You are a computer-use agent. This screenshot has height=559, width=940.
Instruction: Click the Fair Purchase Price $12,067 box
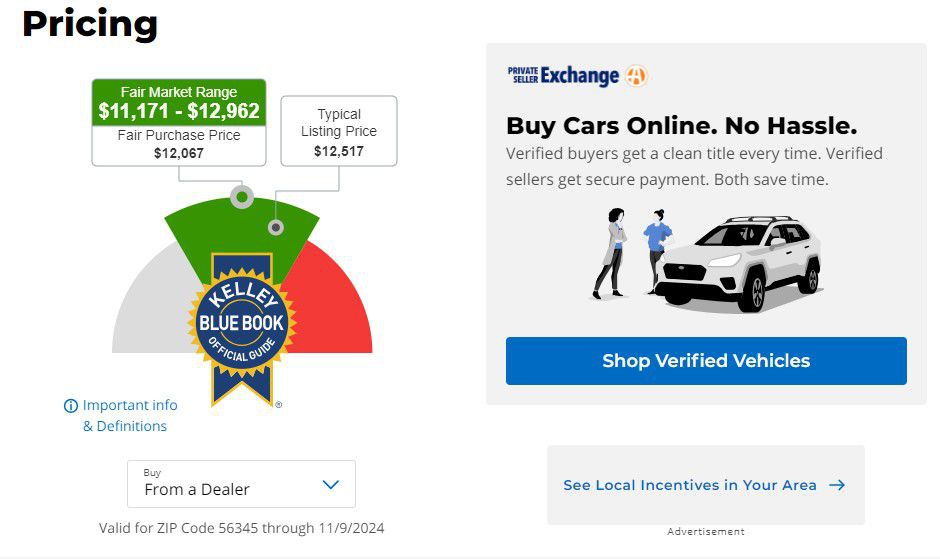click(179, 145)
